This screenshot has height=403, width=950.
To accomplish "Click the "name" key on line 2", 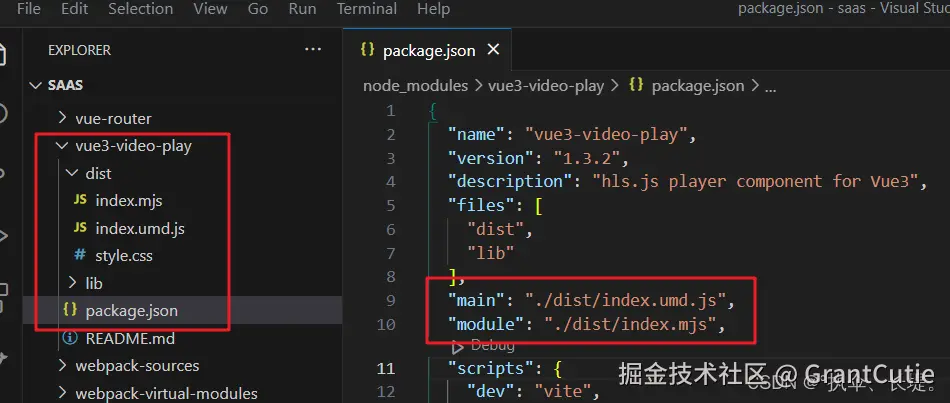I will click(477, 135).
